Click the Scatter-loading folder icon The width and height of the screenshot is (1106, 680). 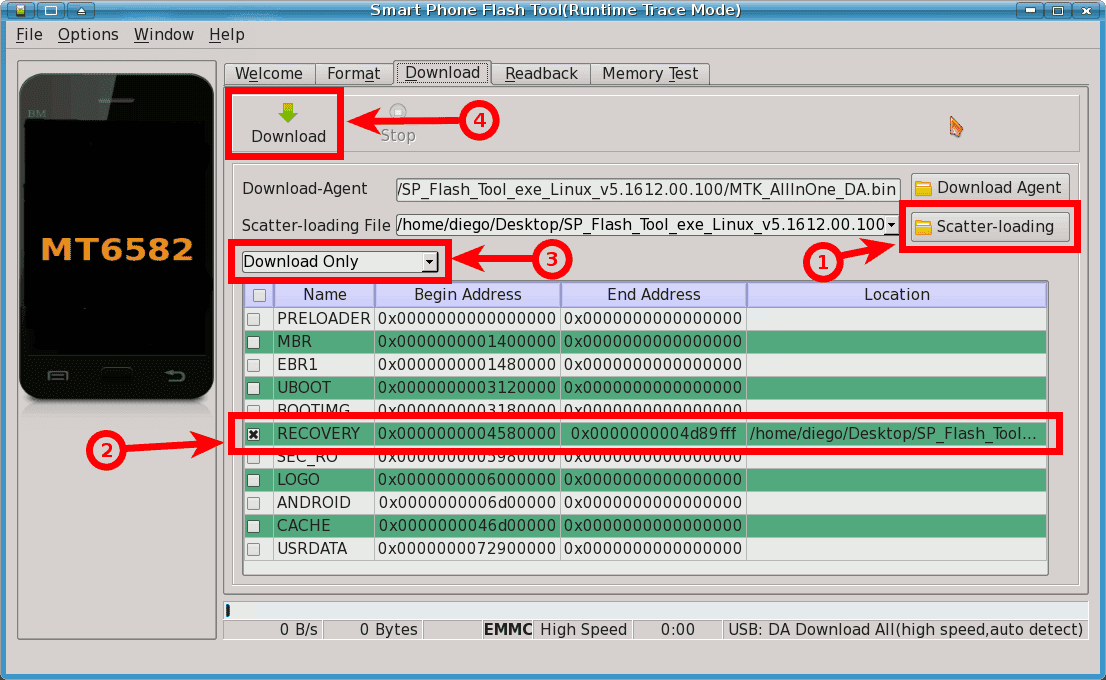(924, 227)
